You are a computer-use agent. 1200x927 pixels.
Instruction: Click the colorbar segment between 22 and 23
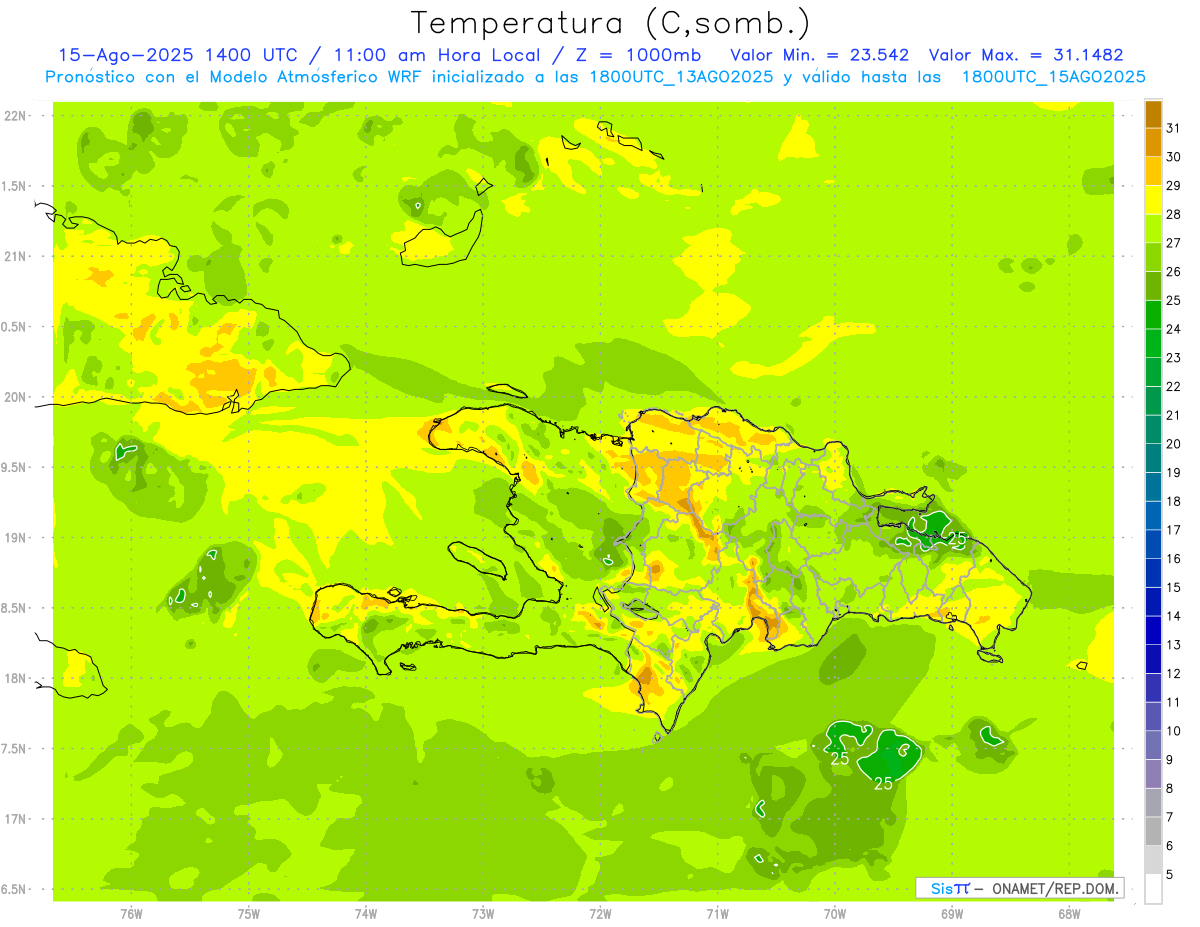click(x=1153, y=372)
